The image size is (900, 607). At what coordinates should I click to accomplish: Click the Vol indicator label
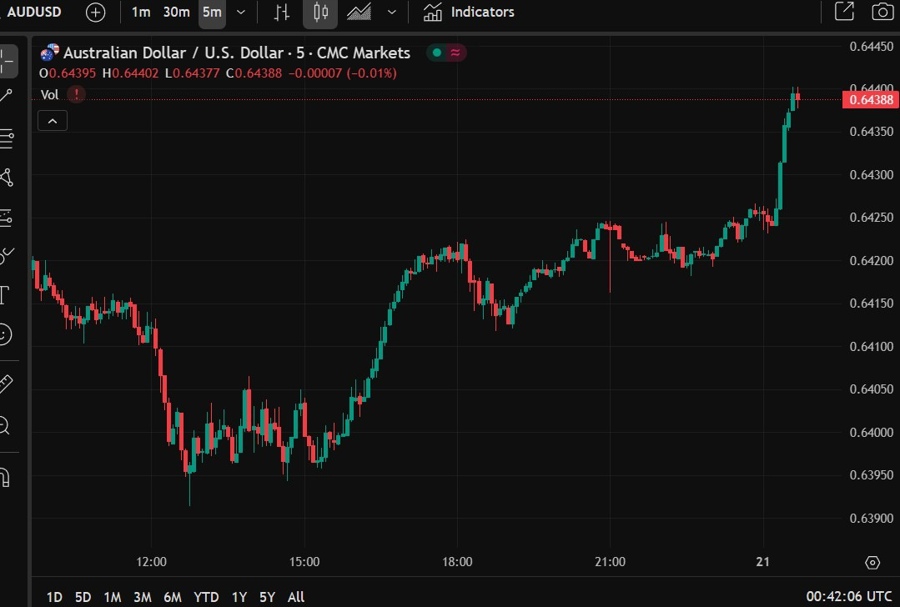click(49, 95)
